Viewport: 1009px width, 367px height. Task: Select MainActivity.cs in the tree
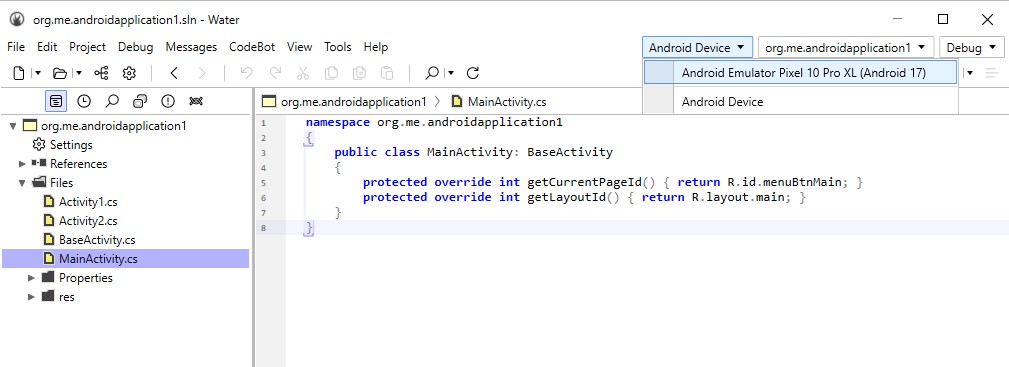(x=98, y=259)
